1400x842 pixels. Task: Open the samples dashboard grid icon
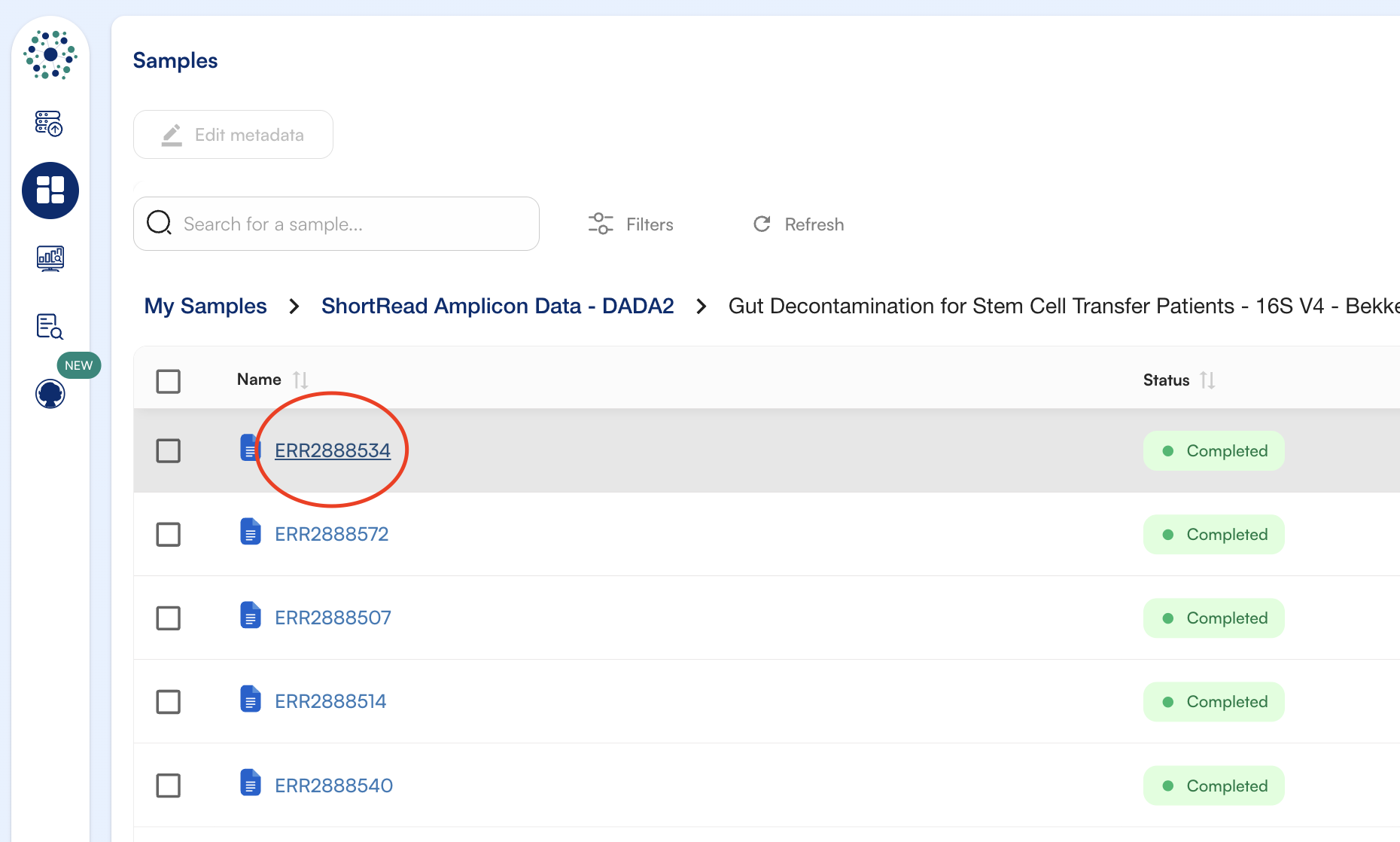[50, 191]
